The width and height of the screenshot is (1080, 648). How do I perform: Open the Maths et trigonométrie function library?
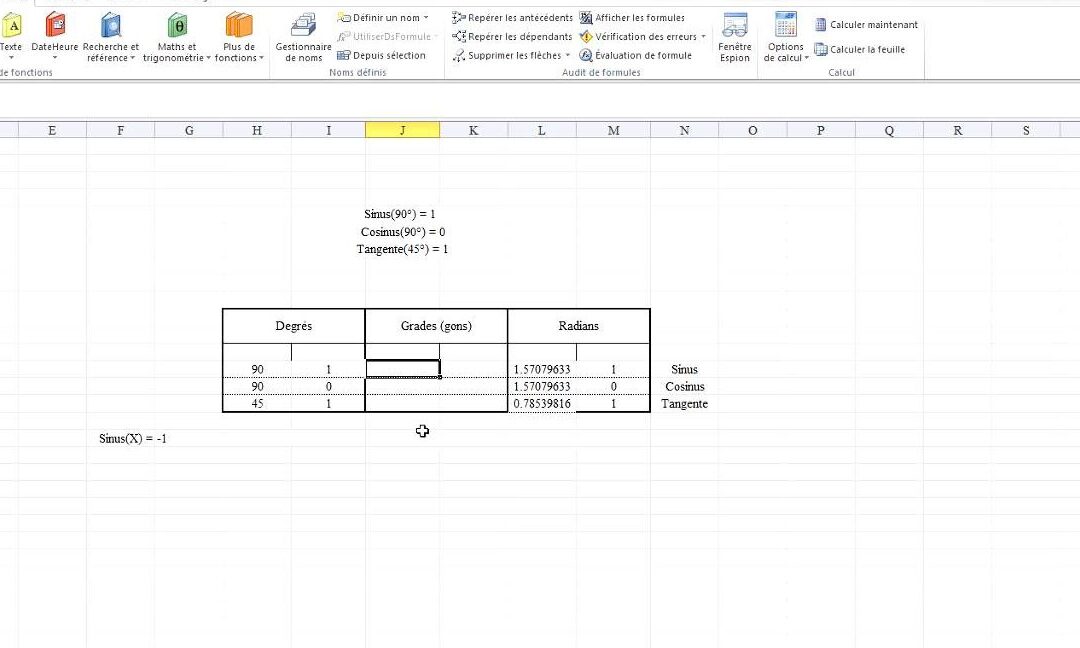click(175, 35)
